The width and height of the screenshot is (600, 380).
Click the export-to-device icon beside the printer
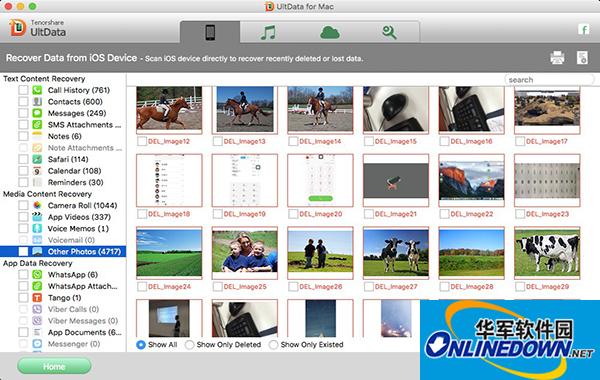click(582, 58)
